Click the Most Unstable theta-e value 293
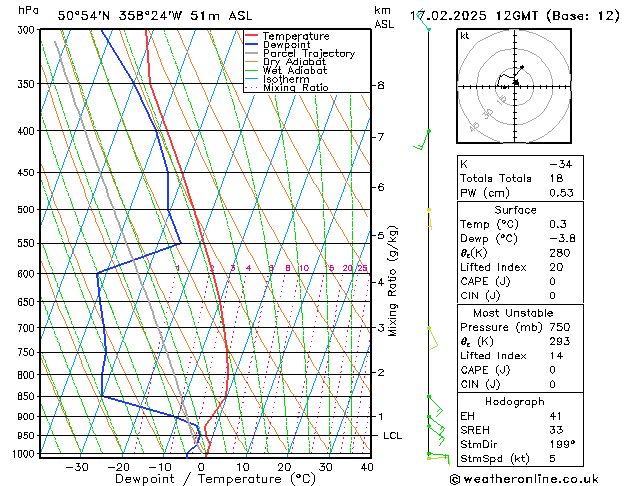The image size is (629, 486). pos(560,341)
